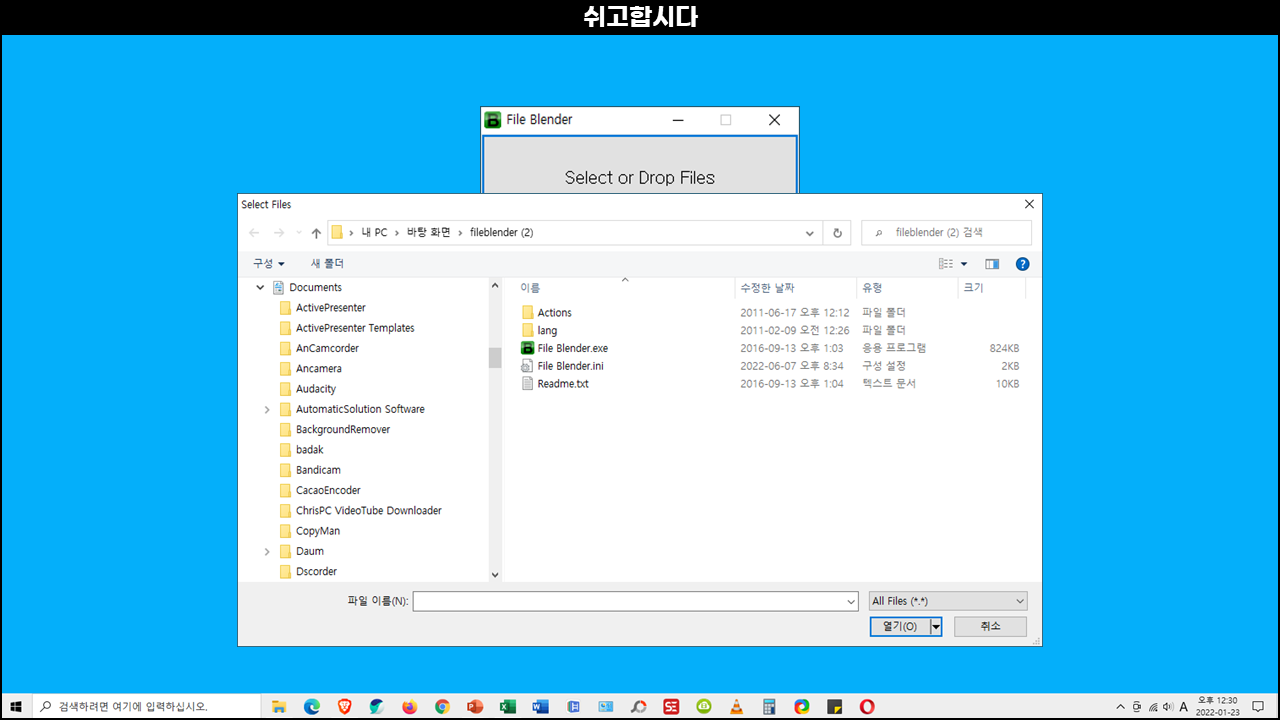The image size is (1280, 720).
Task: Click the 새 폴더 toolbar command
Action: coord(327,264)
